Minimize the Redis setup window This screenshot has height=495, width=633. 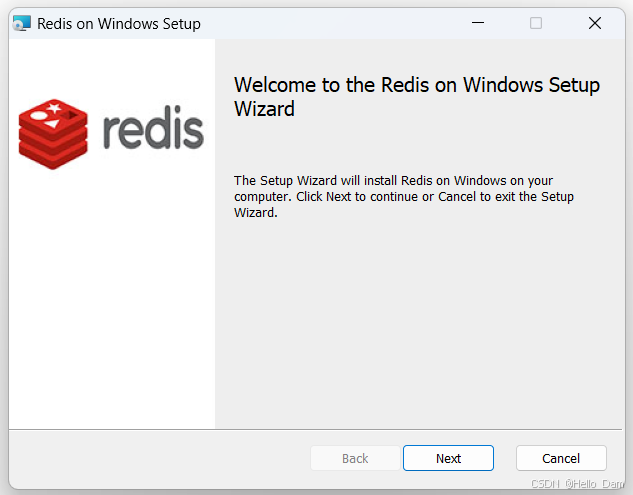tap(477, 23)
